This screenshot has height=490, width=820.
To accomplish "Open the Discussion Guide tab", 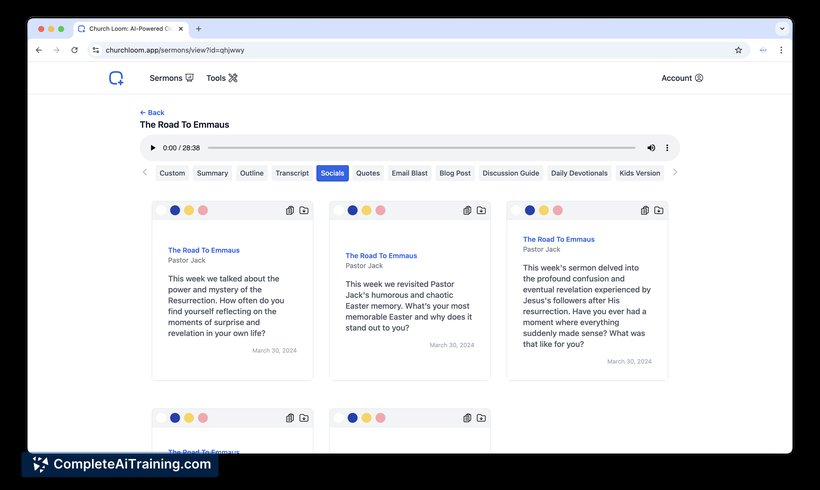I will pyautogui.click(x=510, y=173).
